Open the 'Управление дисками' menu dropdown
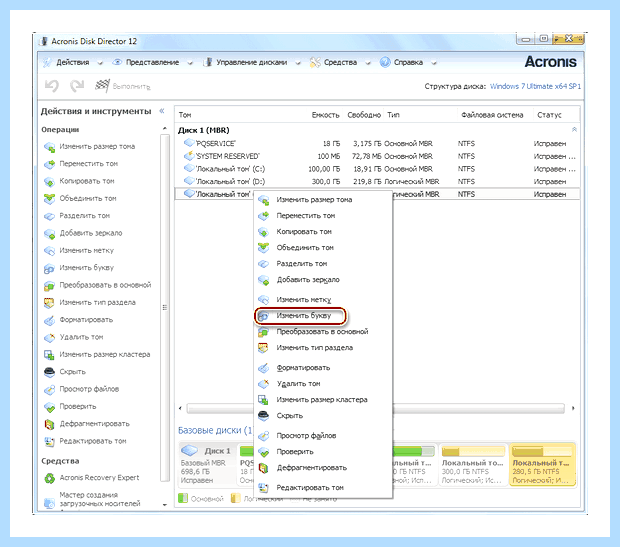620x547 pixels. click(251, 62)
